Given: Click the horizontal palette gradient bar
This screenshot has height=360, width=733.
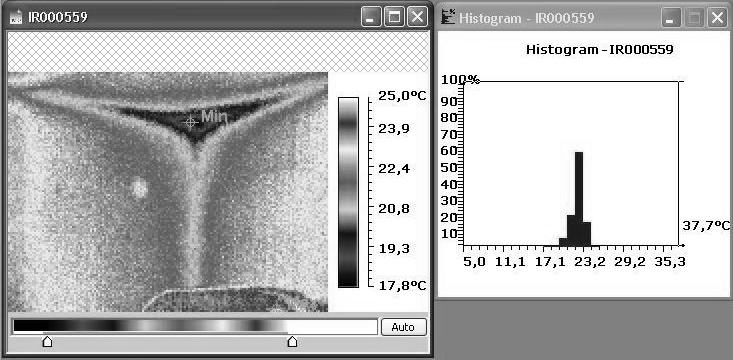Looking at the screenshot, I should point(195,326).
